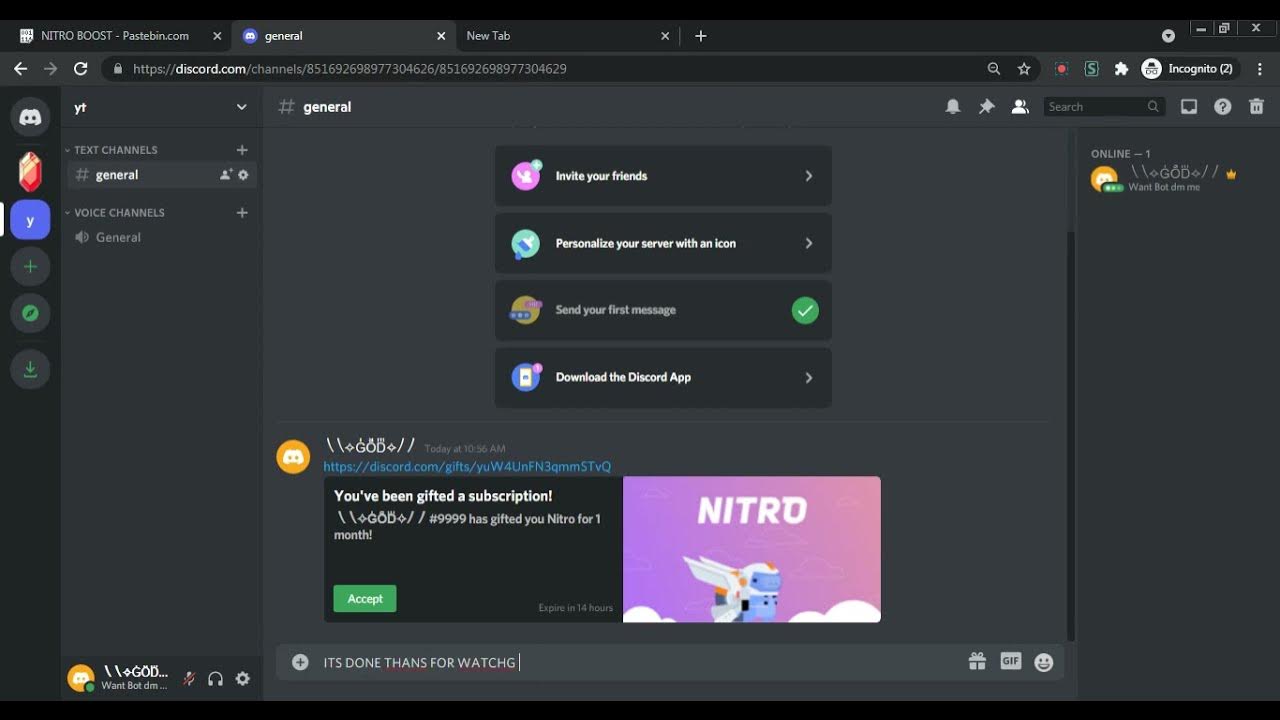Open Chrome three-dot menu
This screenshot has width=1280, height=720.
[x=1260, y=69]
